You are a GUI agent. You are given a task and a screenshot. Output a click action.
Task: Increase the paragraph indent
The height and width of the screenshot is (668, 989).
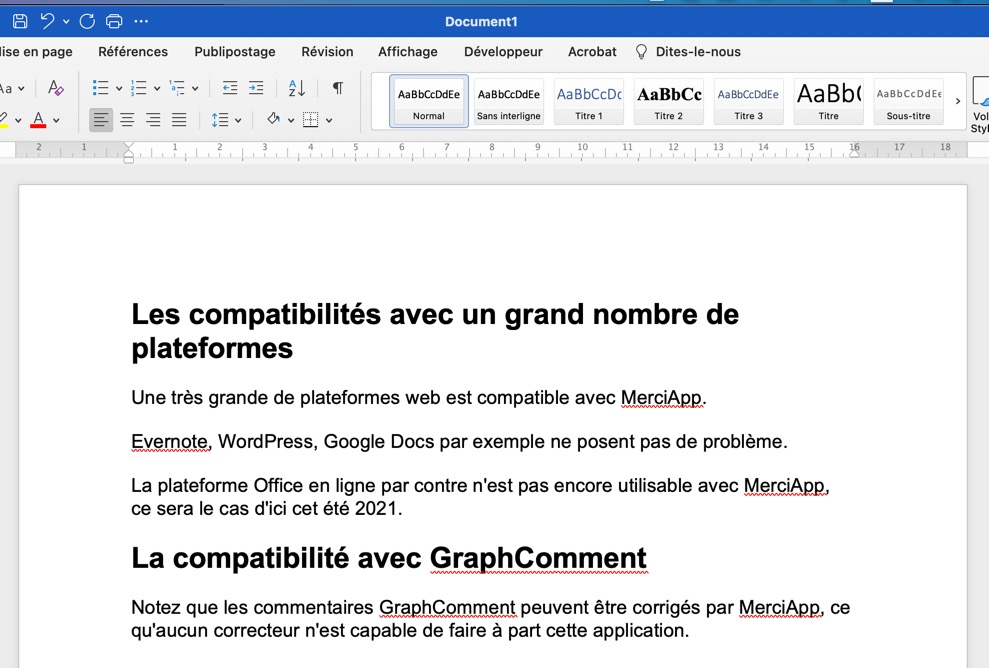click(x=256, y=88)
